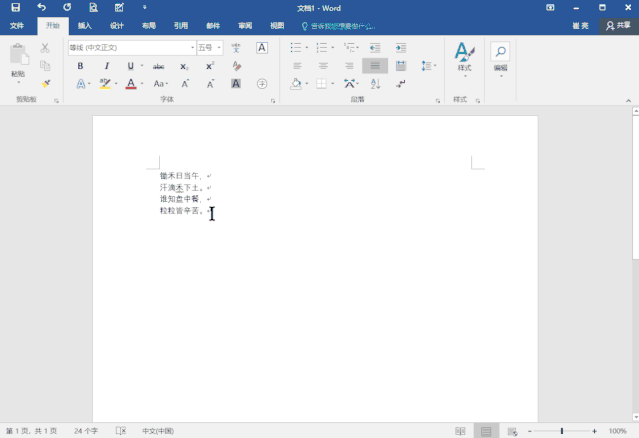Toggle Bold formatting

[80, 66]
